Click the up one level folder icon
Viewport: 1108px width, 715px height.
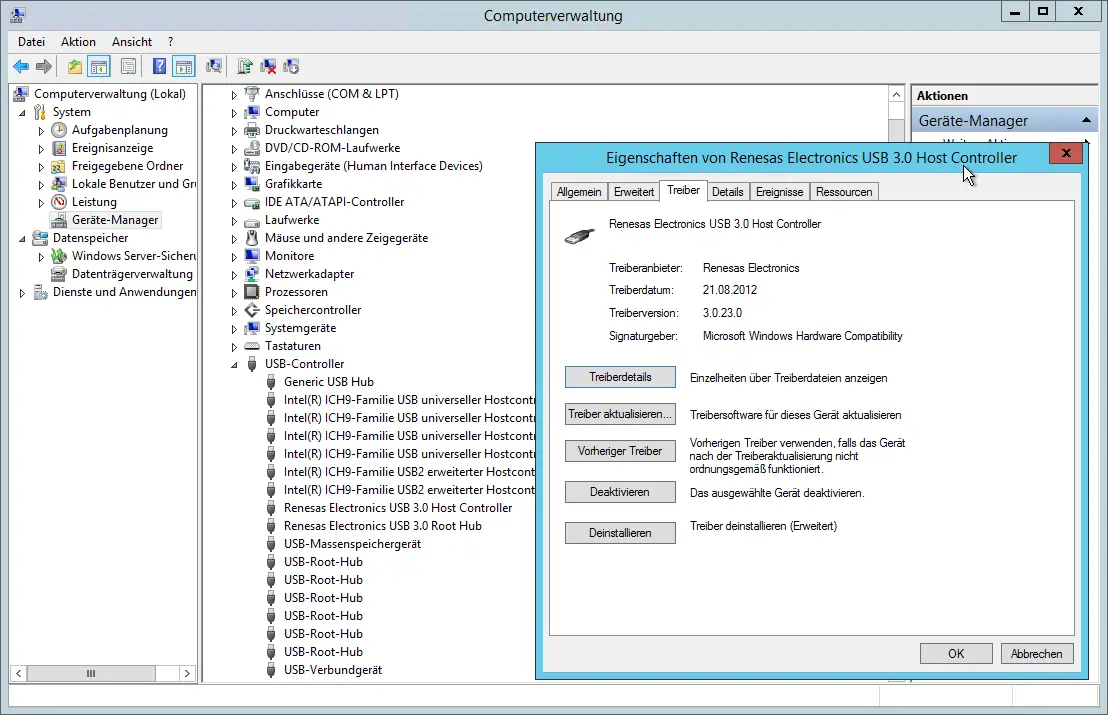(74, 66)
